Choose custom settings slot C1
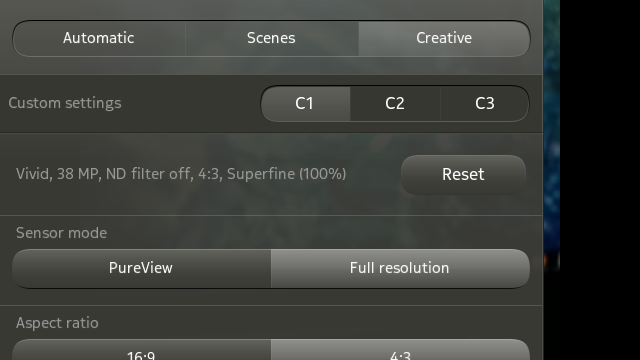This screenshot has height=360, width=640. tap(305, 103)
